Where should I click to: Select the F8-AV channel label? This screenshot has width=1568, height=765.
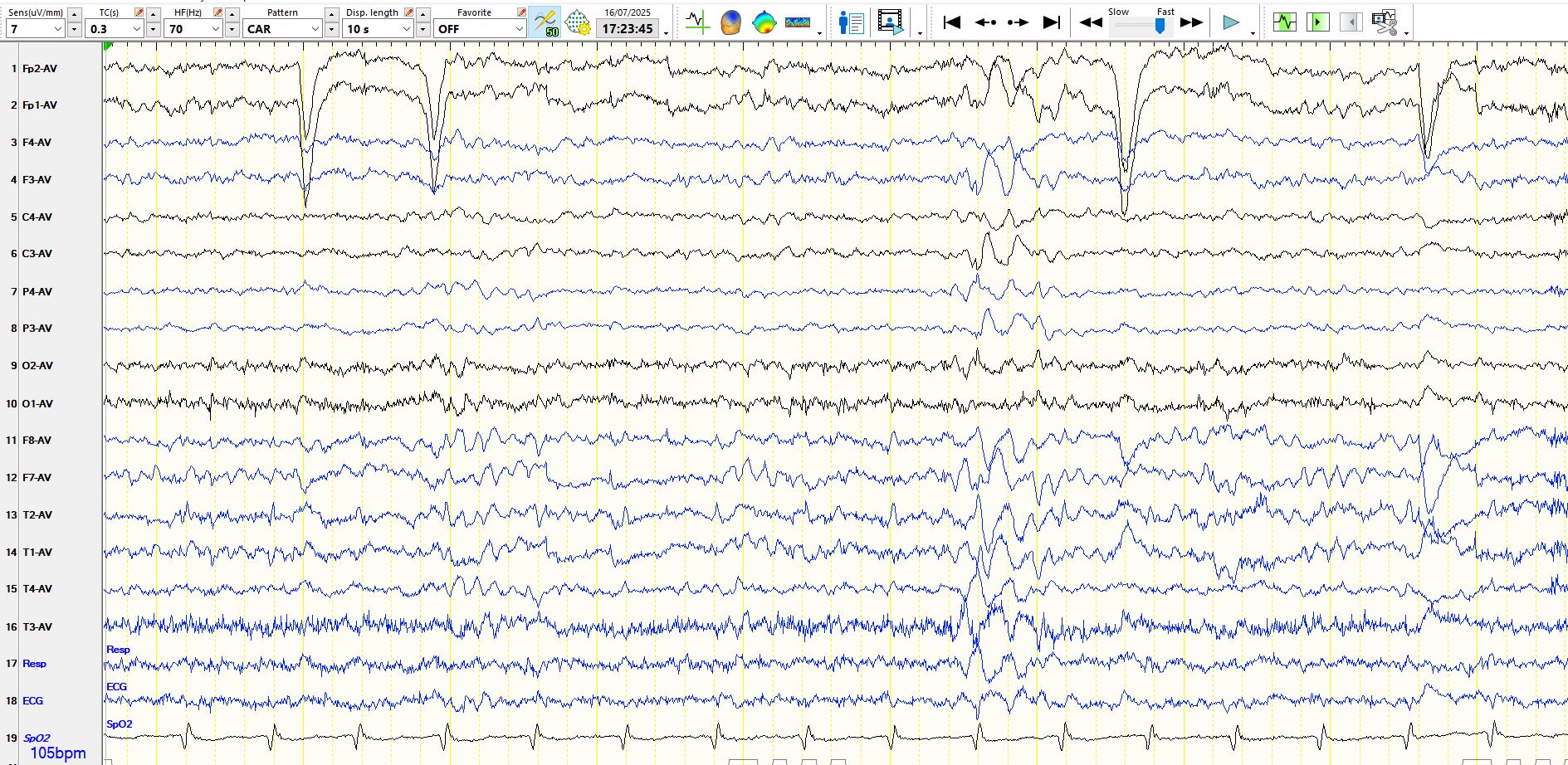(x=37, y=441)
